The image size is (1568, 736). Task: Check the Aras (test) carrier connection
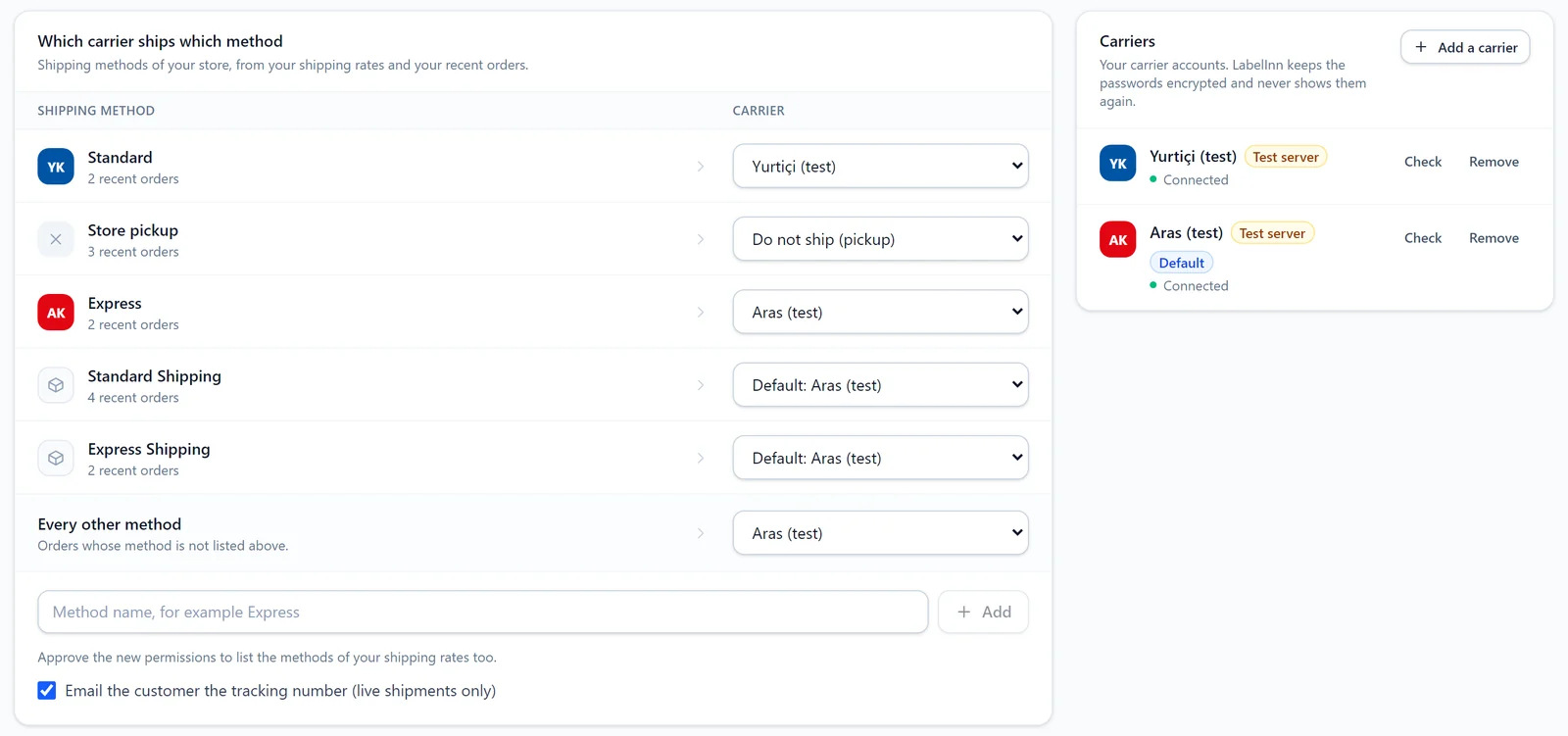[x=1423, y=238]
